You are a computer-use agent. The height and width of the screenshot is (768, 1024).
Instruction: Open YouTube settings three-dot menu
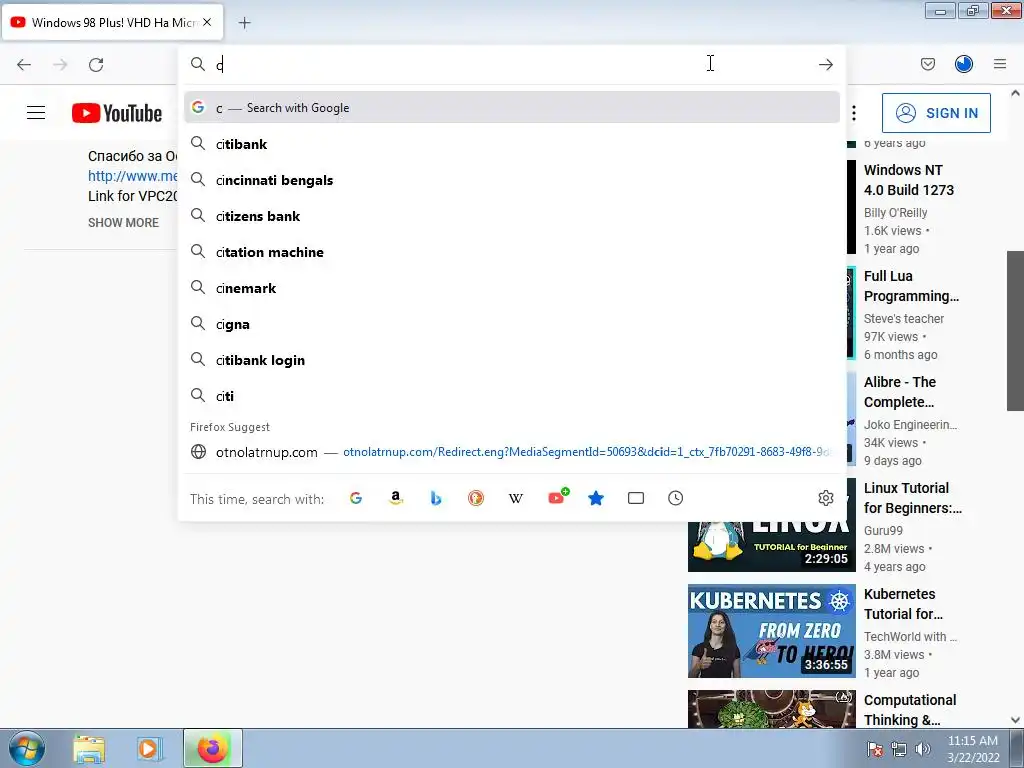pyautogui.click(x=854, y=113)
